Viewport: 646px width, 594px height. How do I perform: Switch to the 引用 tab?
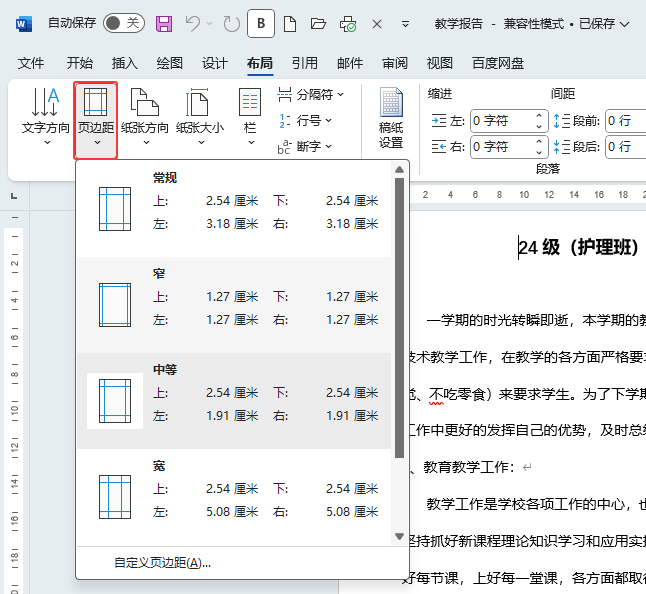305,63
